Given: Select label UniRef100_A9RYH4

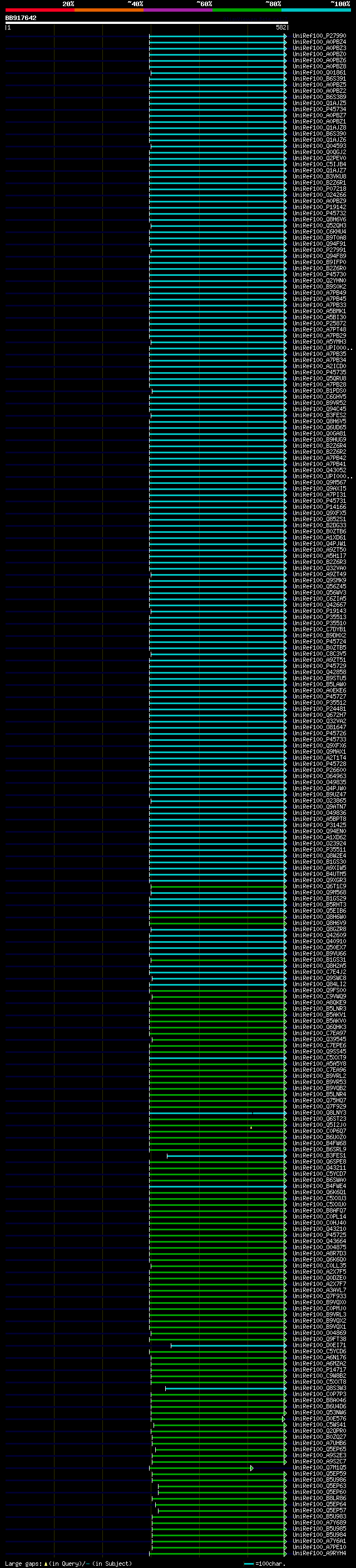Looking at the screenshot, I should pos(319,1553).
